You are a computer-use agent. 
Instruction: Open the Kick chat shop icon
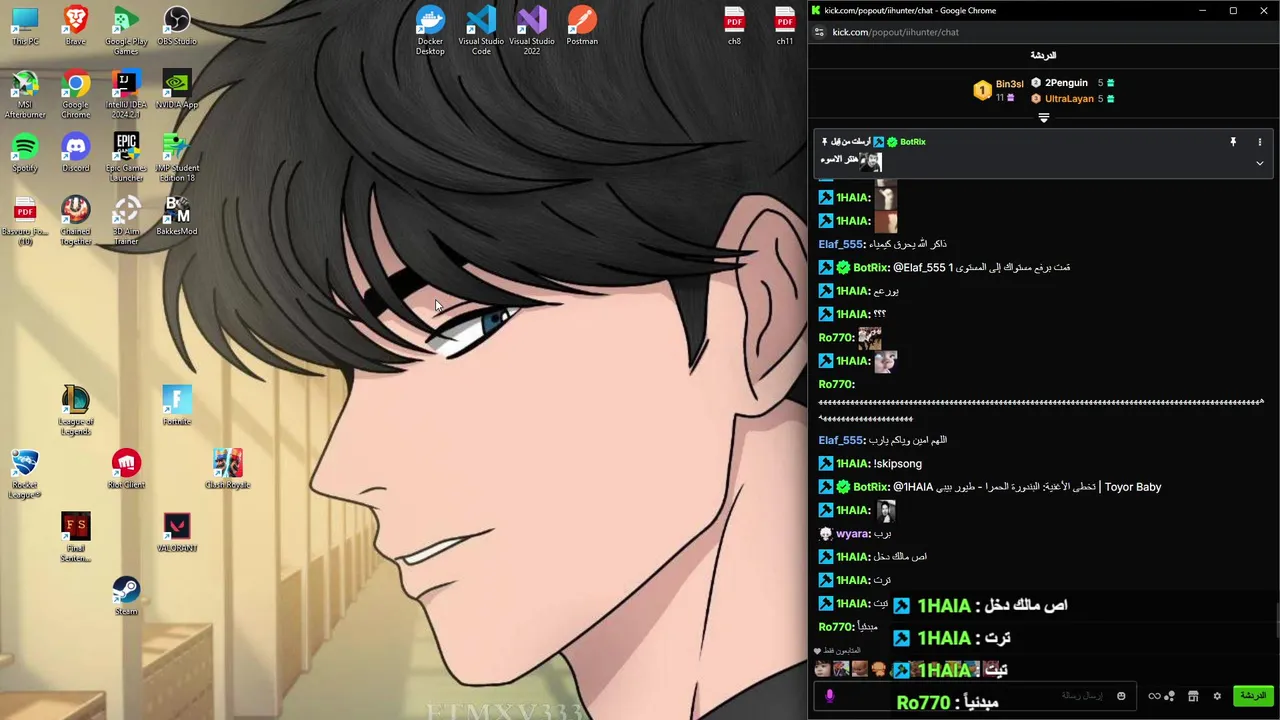point(1193,696)
